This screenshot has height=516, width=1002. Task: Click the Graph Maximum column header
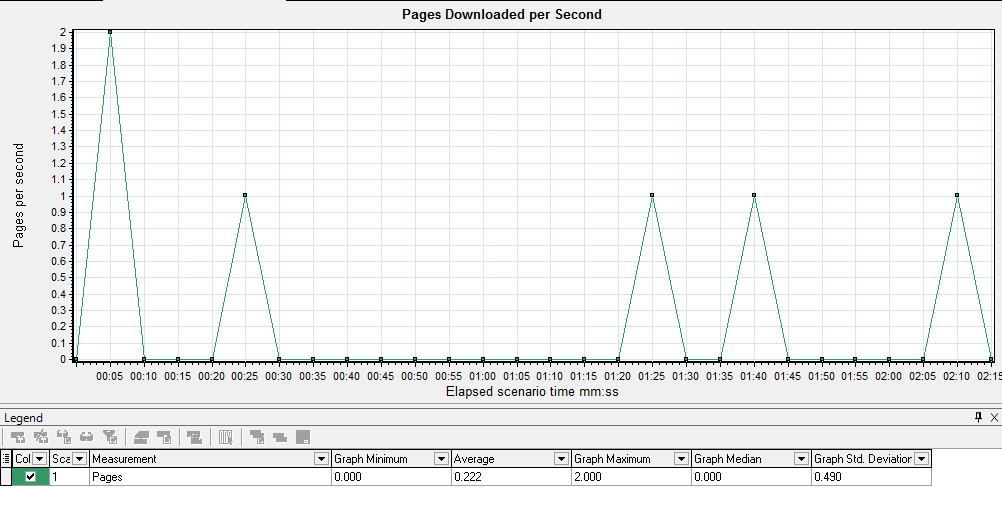point(620,459)
